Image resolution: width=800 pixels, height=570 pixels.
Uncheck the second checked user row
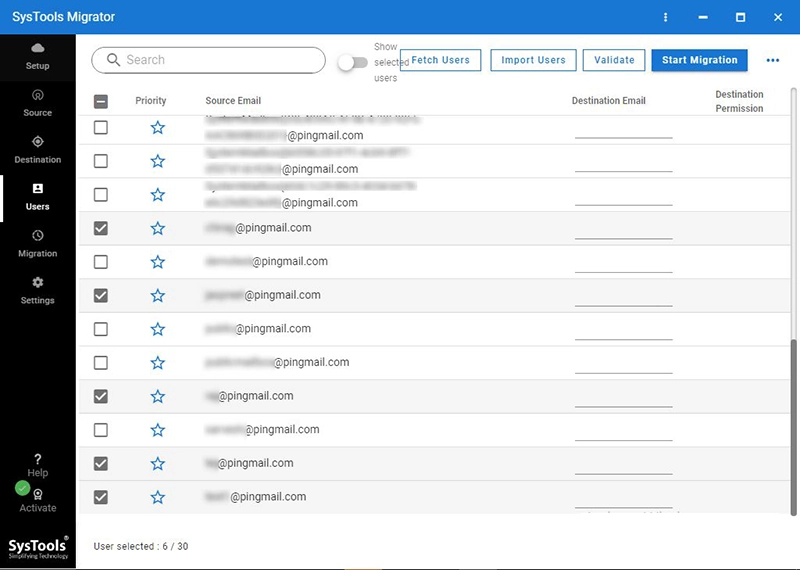(x=101, y=295)
